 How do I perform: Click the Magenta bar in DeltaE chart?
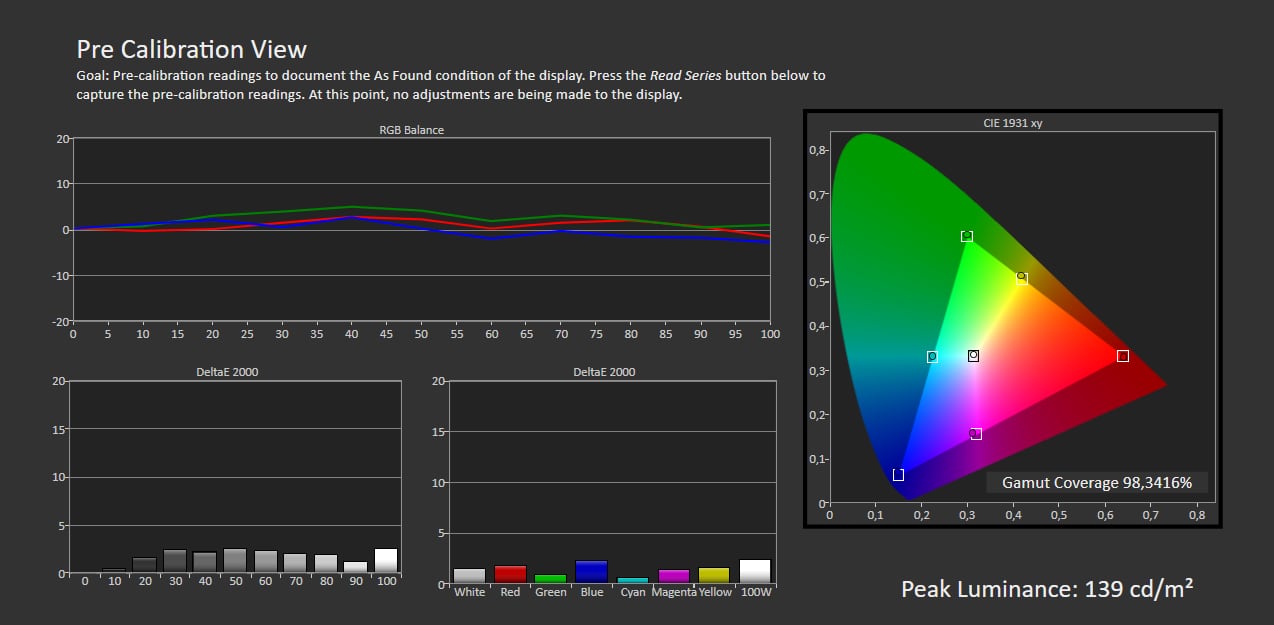point(673,577)
